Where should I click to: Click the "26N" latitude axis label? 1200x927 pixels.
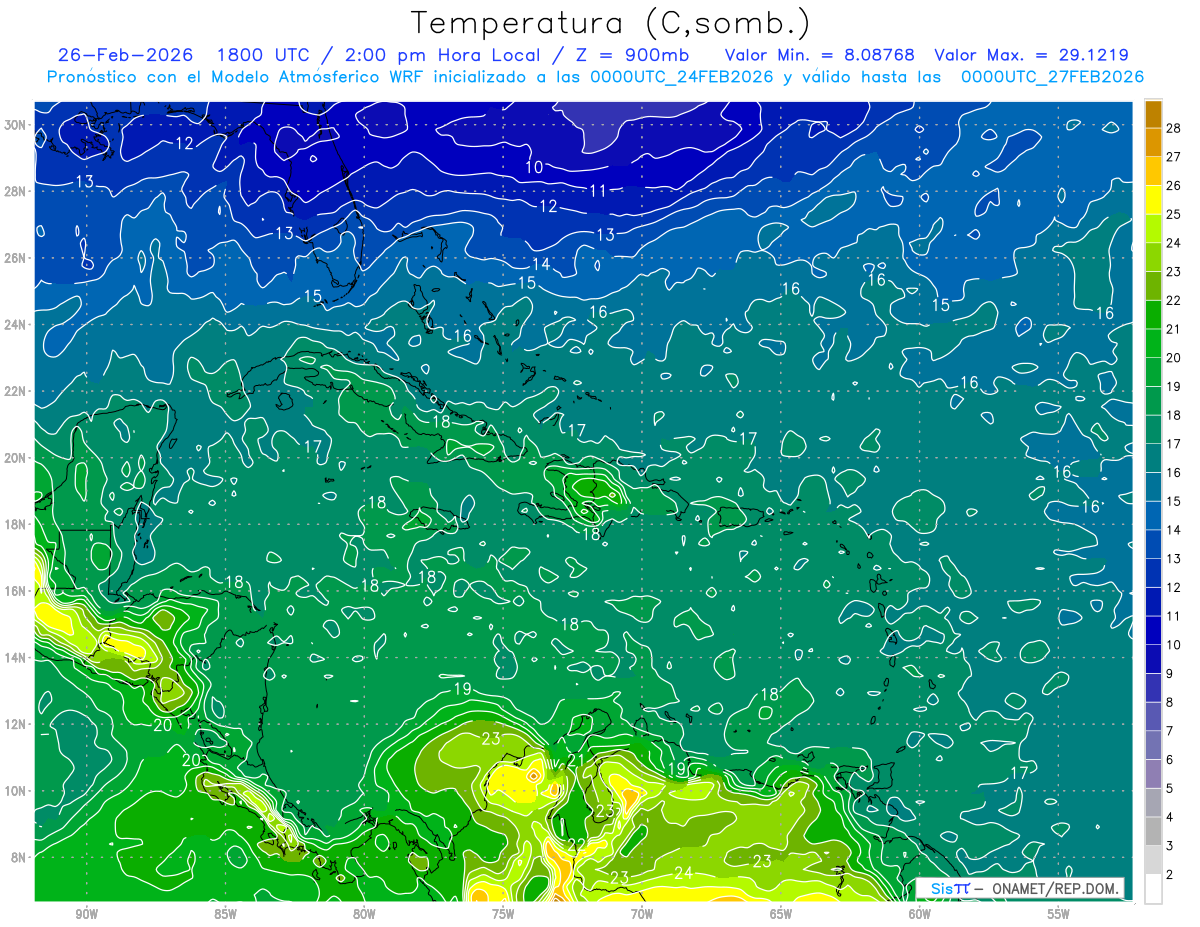click(x=17, y=258)
